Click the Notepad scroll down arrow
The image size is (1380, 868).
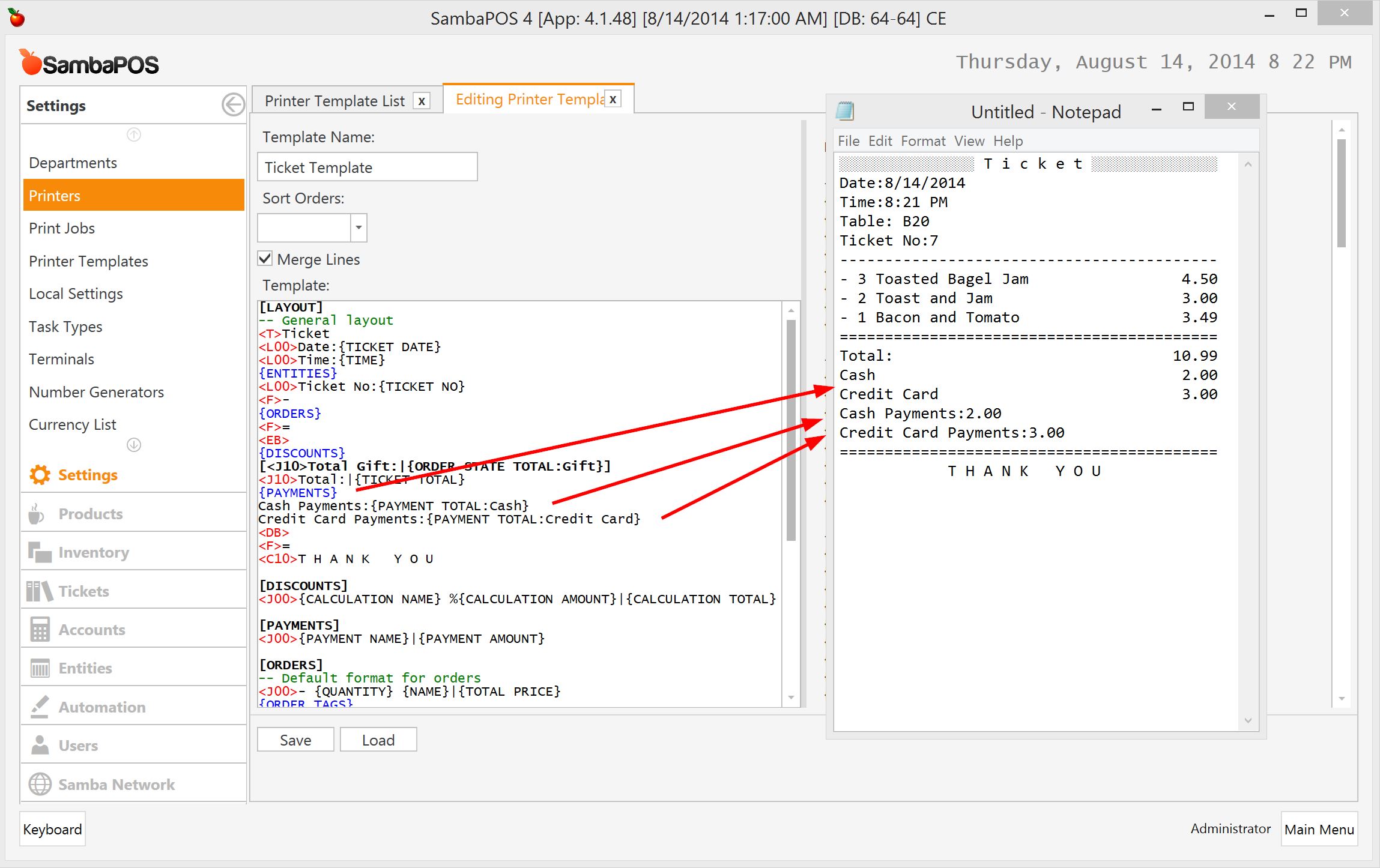(1248, 721)
